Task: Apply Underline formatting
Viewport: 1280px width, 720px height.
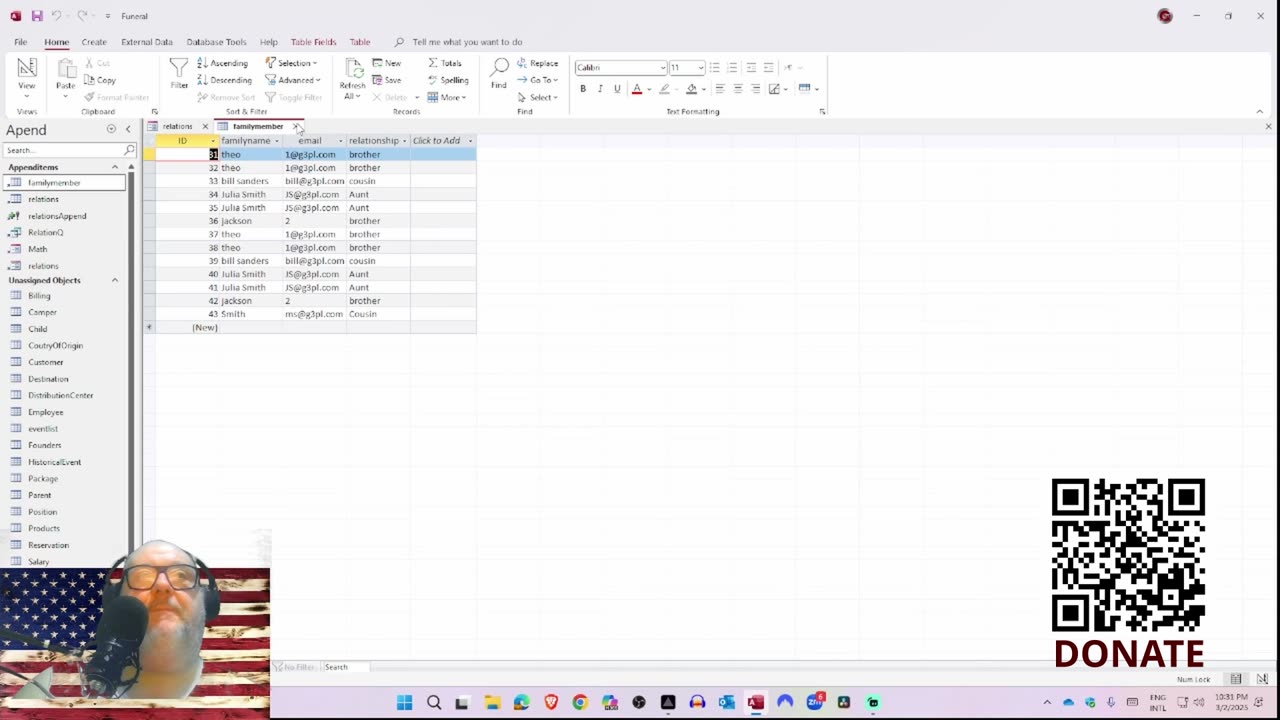Action: 617,89
